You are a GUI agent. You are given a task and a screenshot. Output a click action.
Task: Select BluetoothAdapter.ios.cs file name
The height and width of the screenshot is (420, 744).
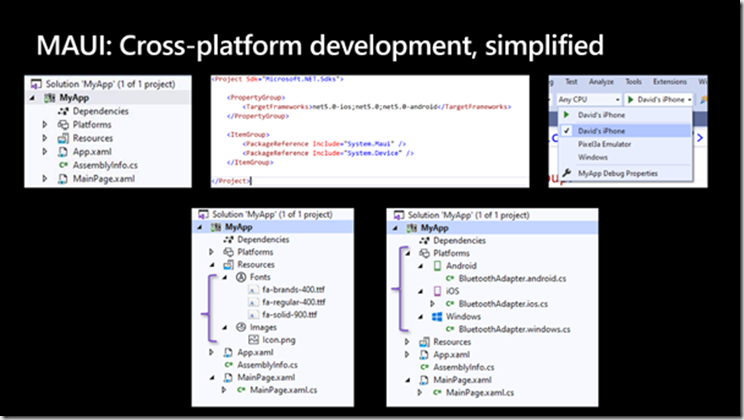(503, 304)
